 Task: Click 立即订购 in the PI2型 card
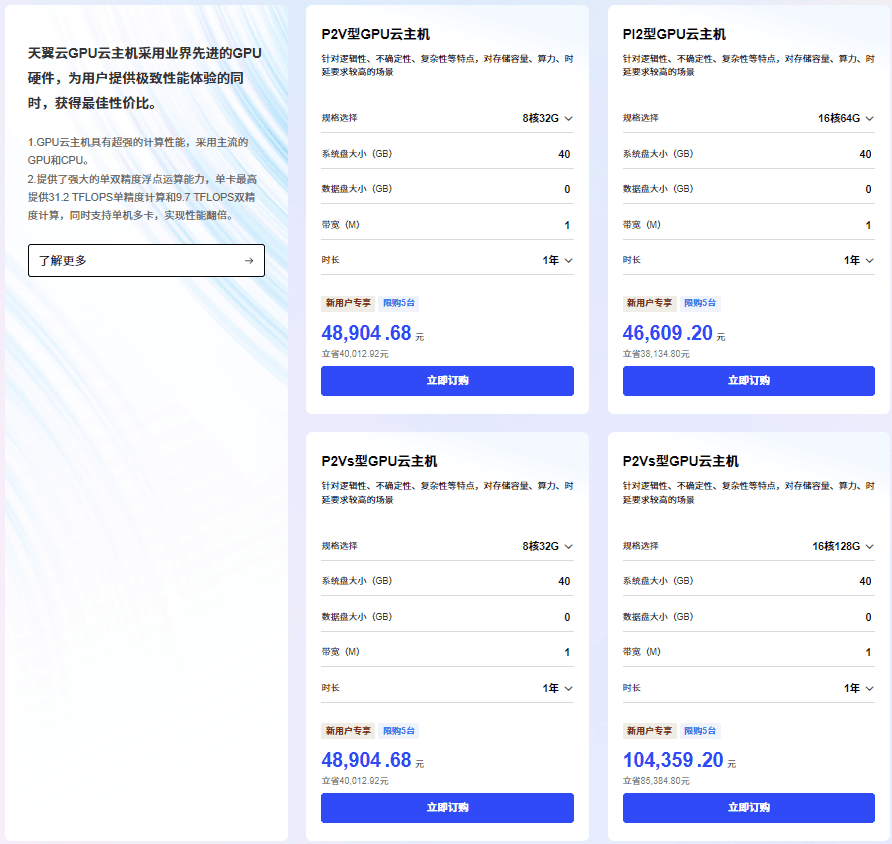(749, 380)
